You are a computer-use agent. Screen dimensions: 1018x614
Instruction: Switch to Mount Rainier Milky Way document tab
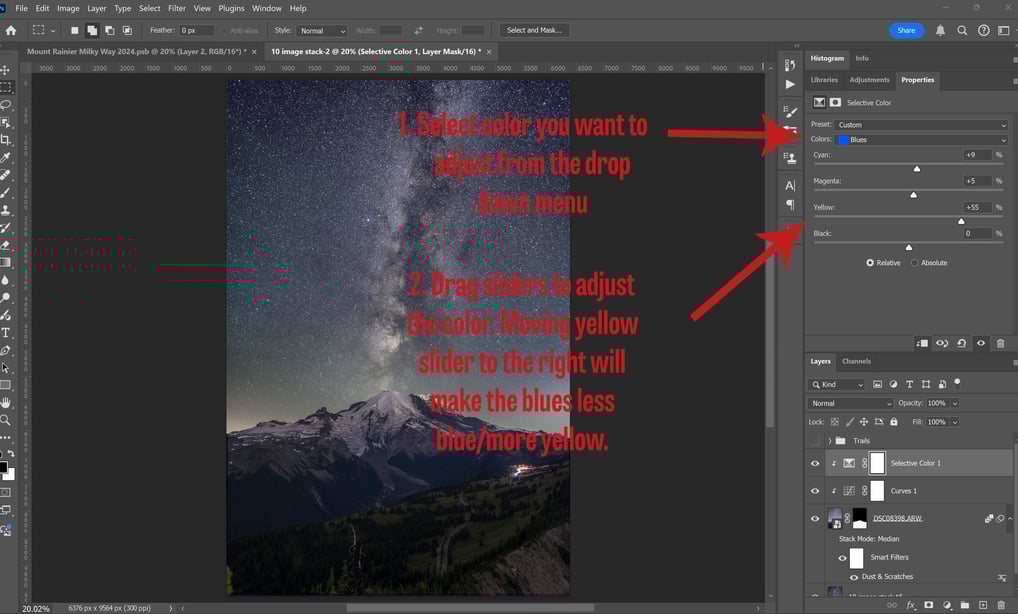tap(136, 51)
